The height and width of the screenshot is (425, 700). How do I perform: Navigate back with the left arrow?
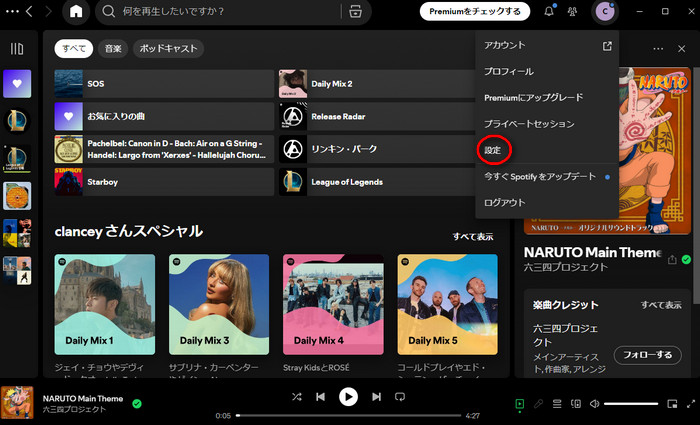point(29,11)
